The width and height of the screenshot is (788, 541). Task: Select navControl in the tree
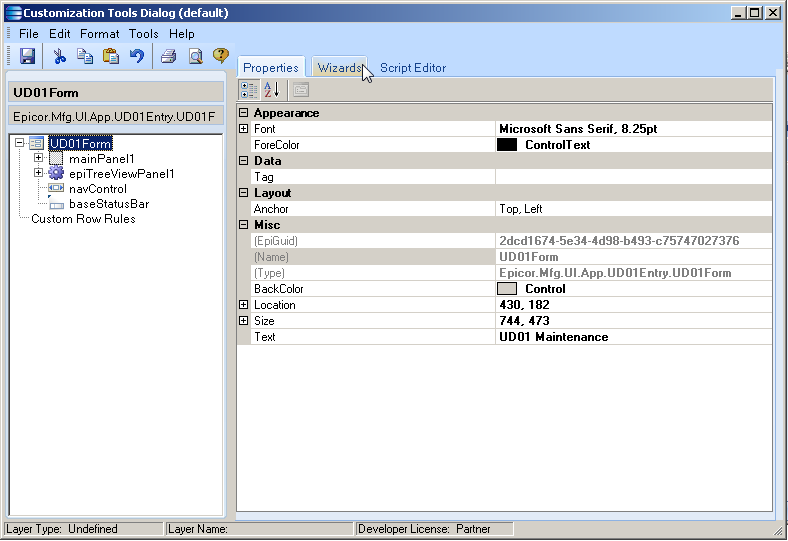(x=97, y=189)
